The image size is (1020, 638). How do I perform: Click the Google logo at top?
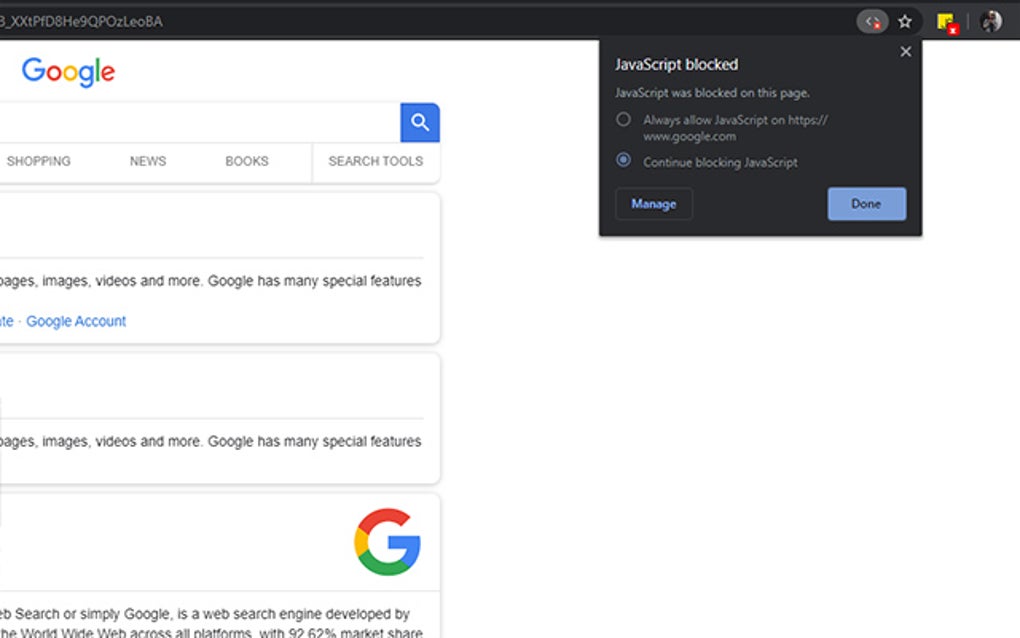tap(68, 72)
